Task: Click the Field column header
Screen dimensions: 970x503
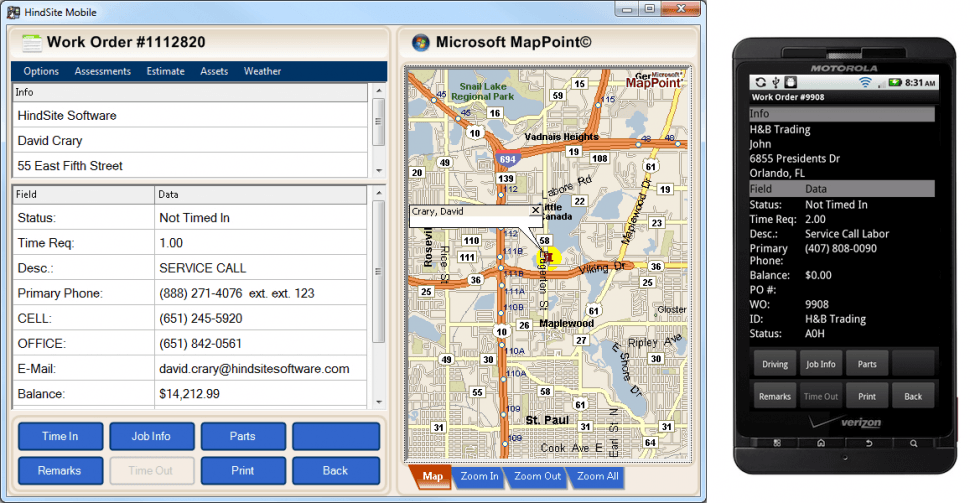Action: 84,194
